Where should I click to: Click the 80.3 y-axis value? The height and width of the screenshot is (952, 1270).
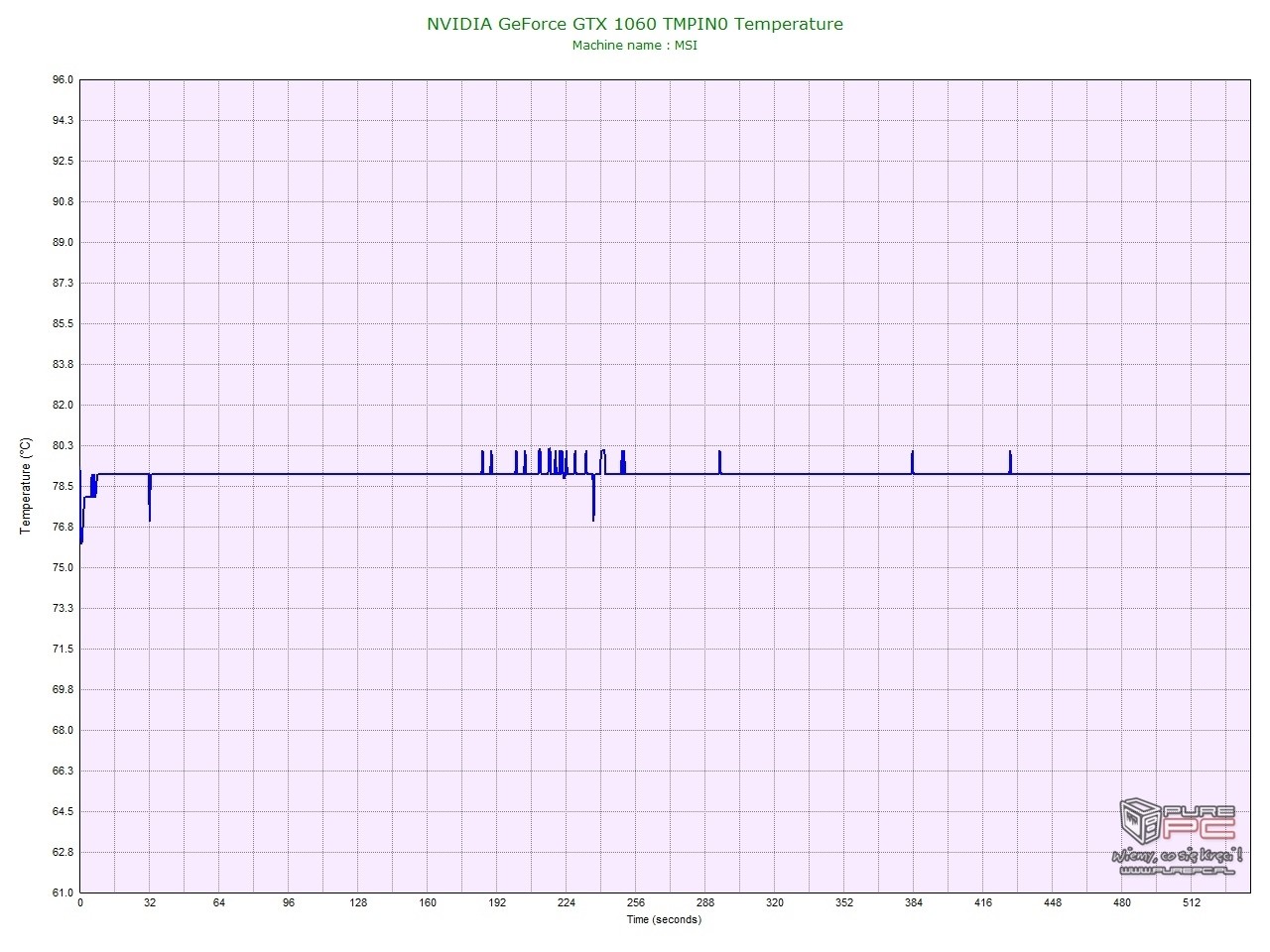click(63, 445)
